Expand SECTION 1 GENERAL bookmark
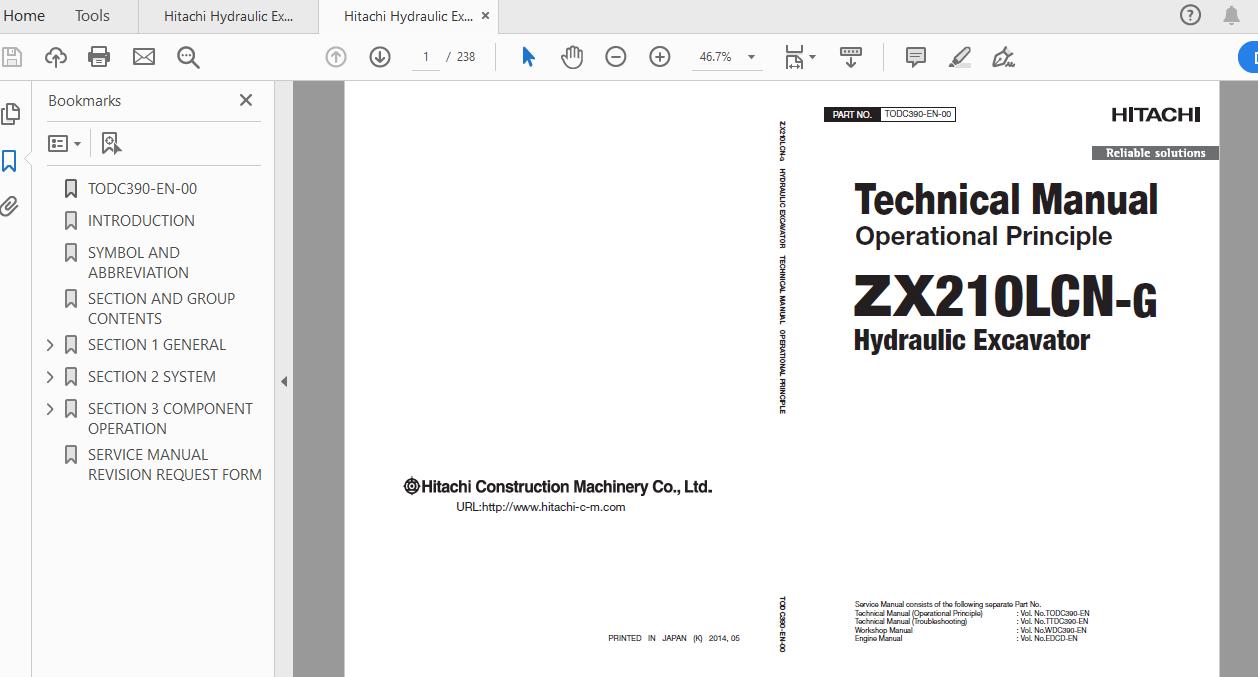The width and height of the screenshot is (1258, 677). (51, 345)
